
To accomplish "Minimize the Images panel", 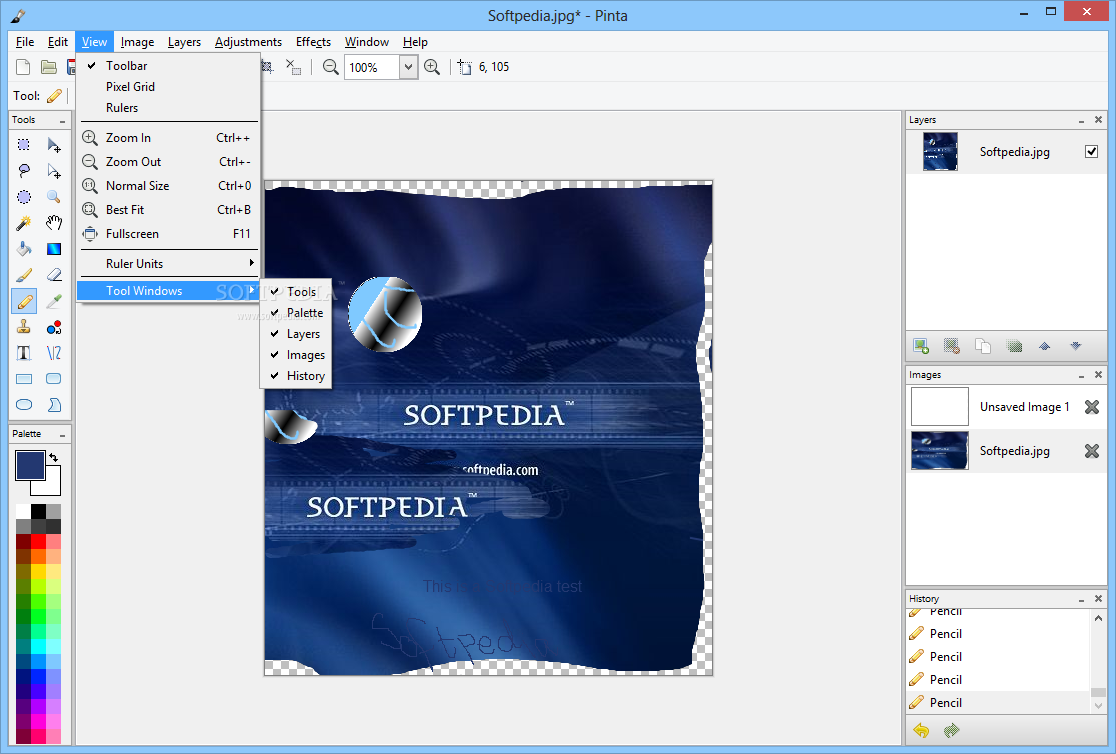I will (x=1081, y=375).
